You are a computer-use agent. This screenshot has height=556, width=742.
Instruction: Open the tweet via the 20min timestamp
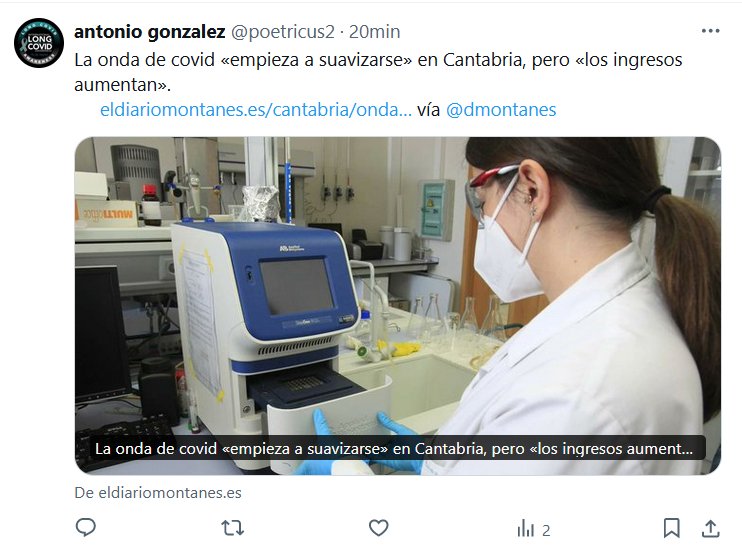coord(374,32)
